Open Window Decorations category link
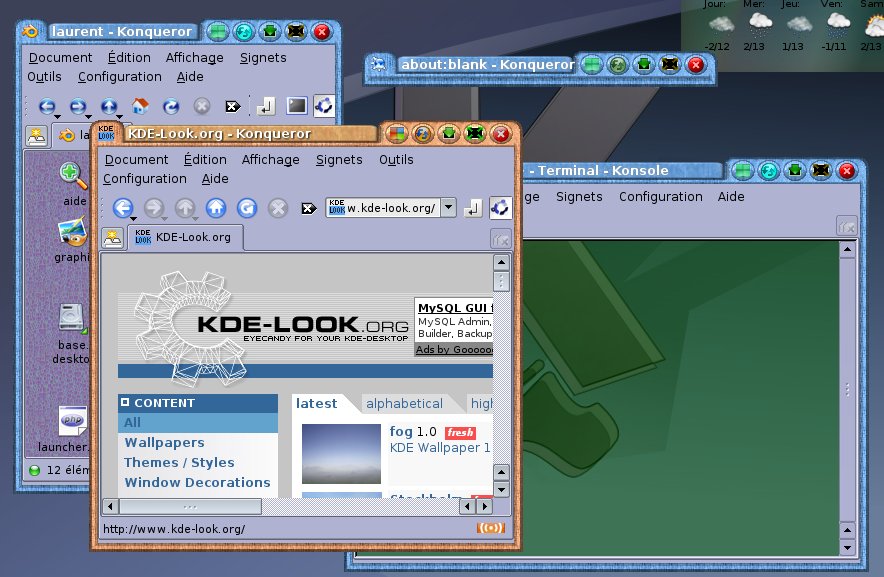884x577 pixels. click(x=197, y=483)
